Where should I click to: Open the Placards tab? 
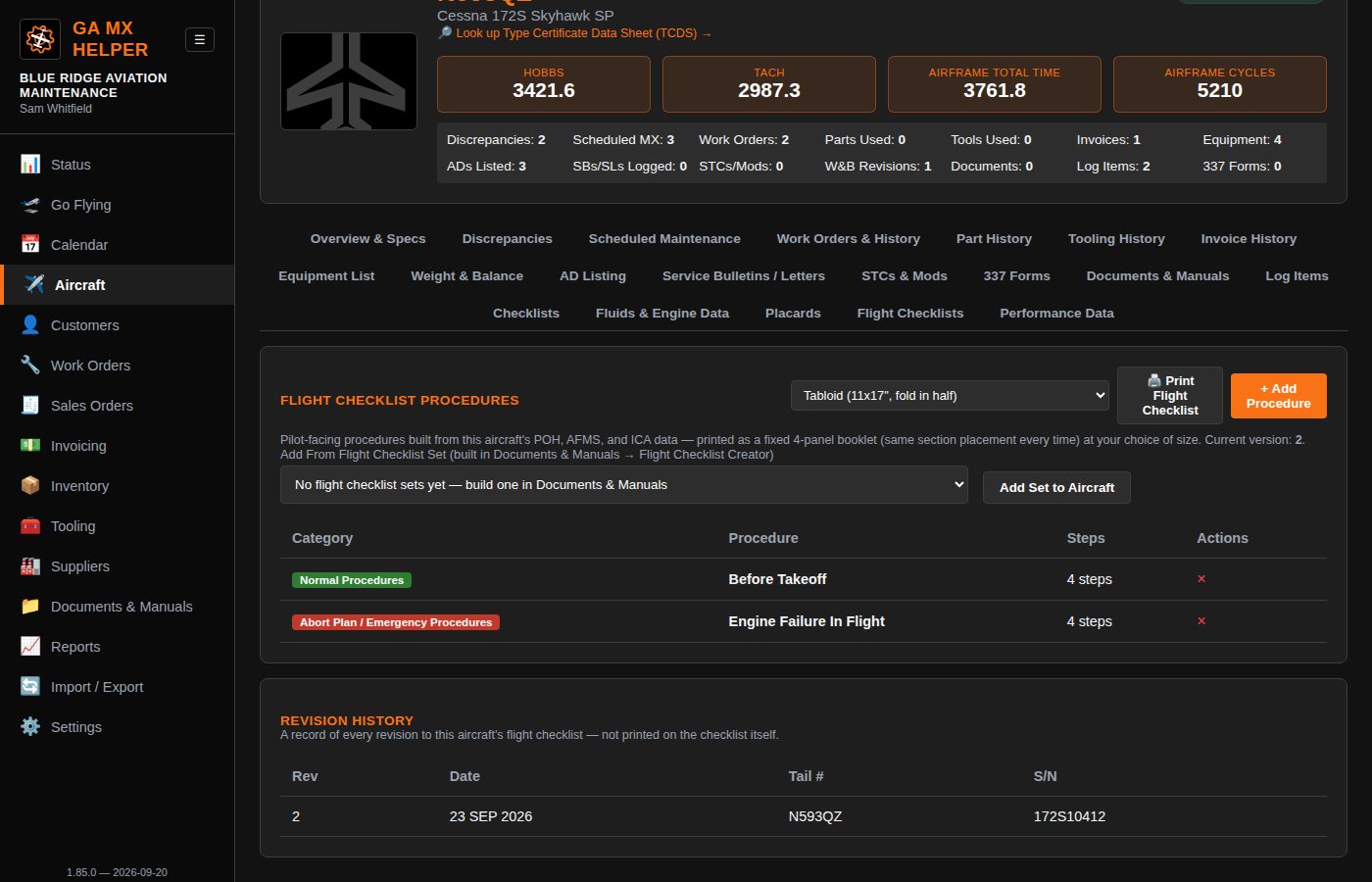(x=793, y=314)
